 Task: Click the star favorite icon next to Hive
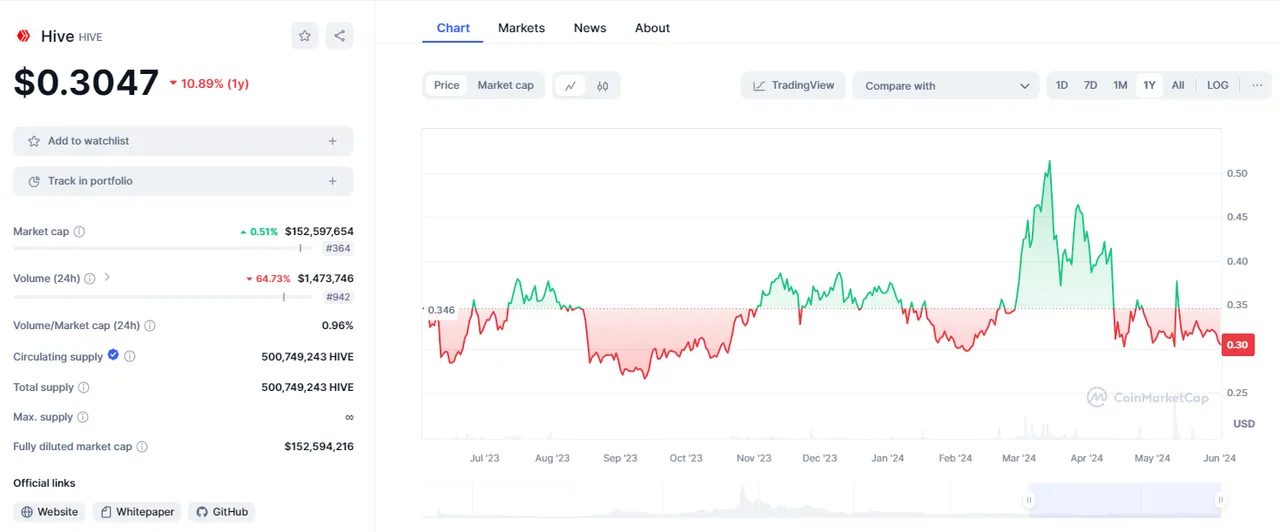[305, 36]
